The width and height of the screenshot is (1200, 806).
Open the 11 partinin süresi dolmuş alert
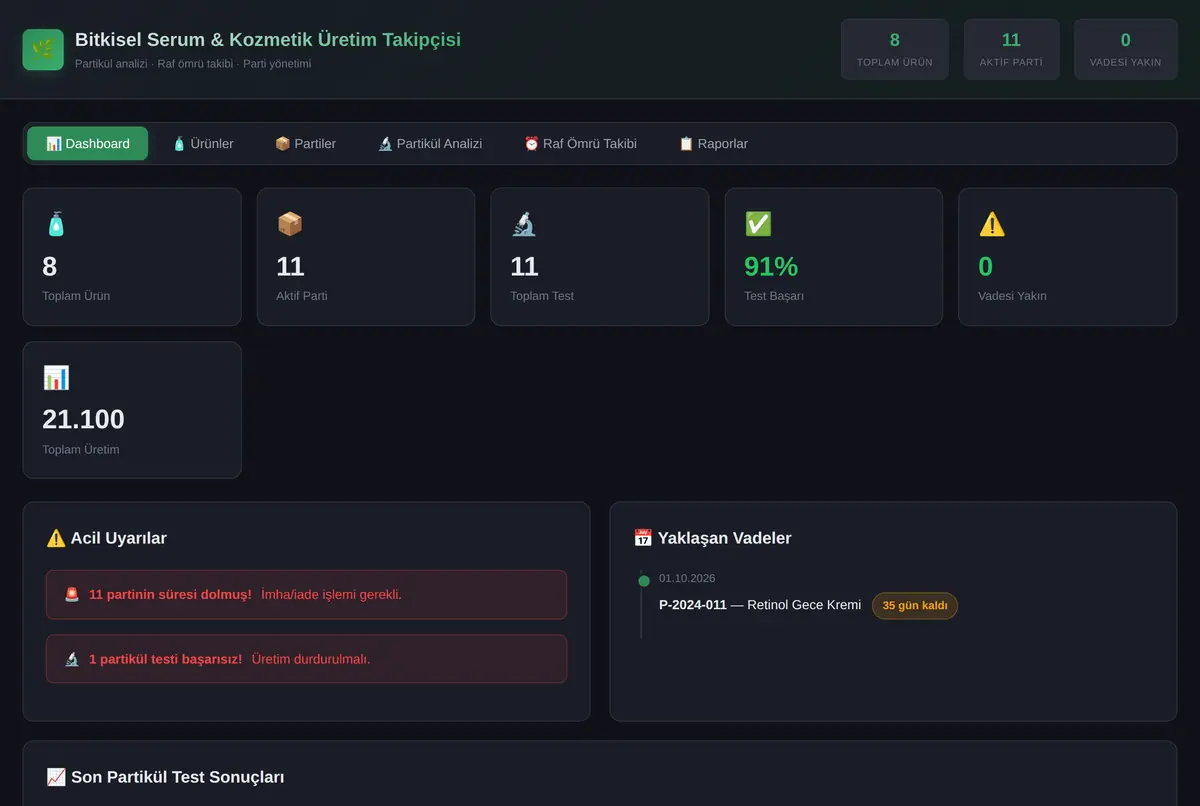(x=306, y=595)
